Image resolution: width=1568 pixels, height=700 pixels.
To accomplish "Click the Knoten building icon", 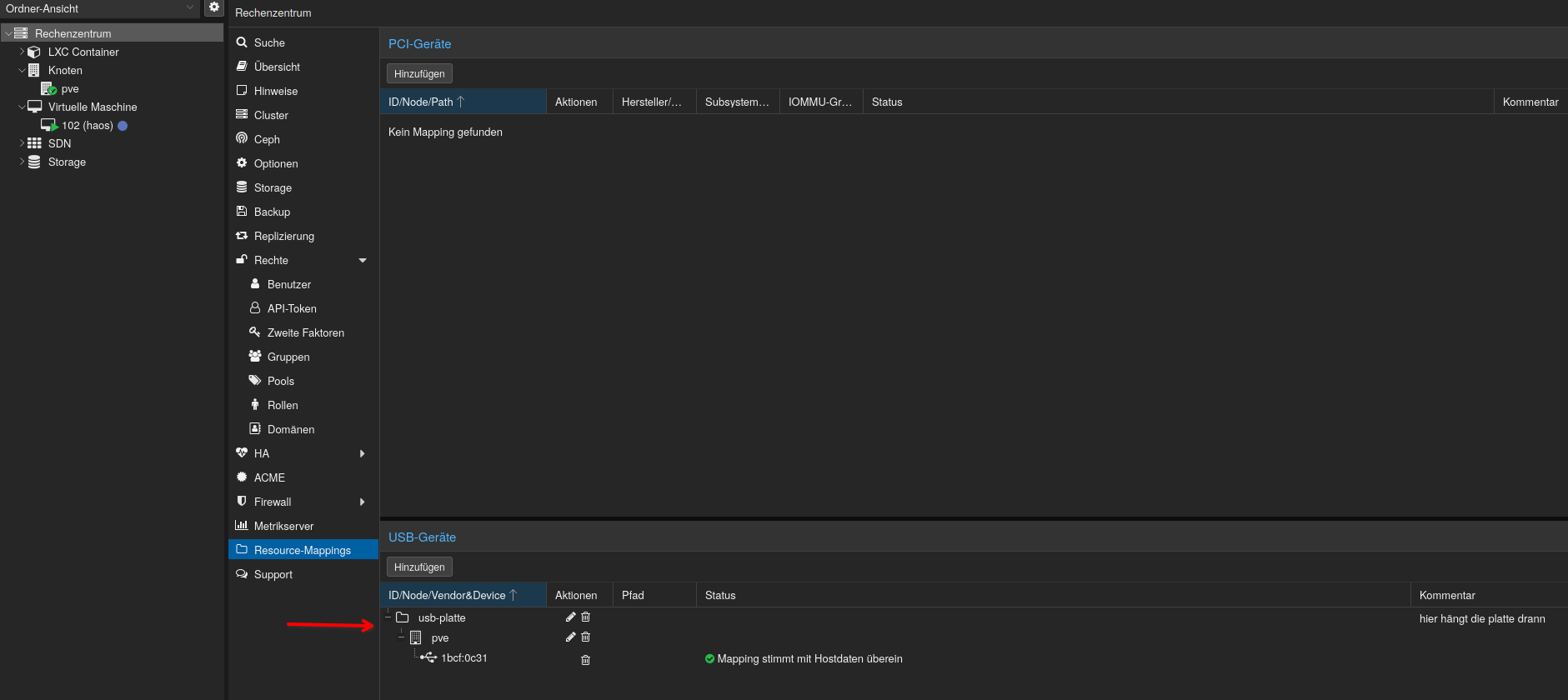I will click(34, 70).
